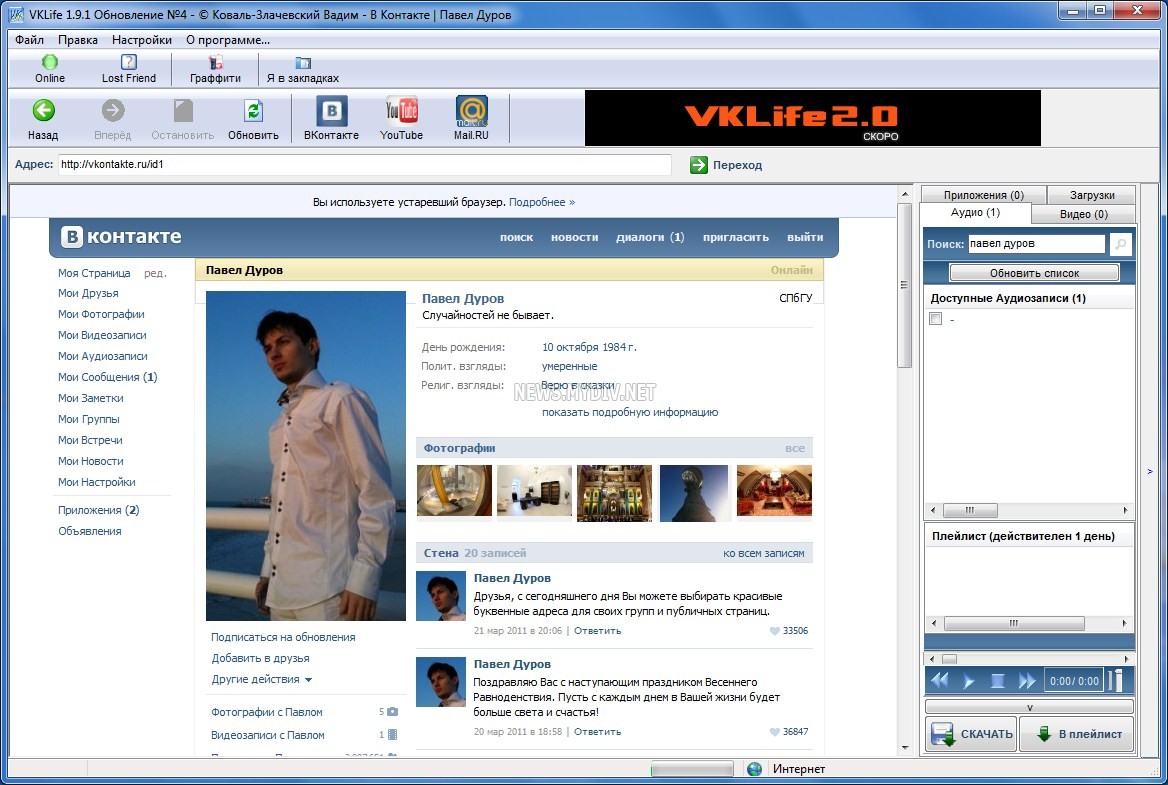
Task: Collapse the right side panel arrow
Action: 1149,471
